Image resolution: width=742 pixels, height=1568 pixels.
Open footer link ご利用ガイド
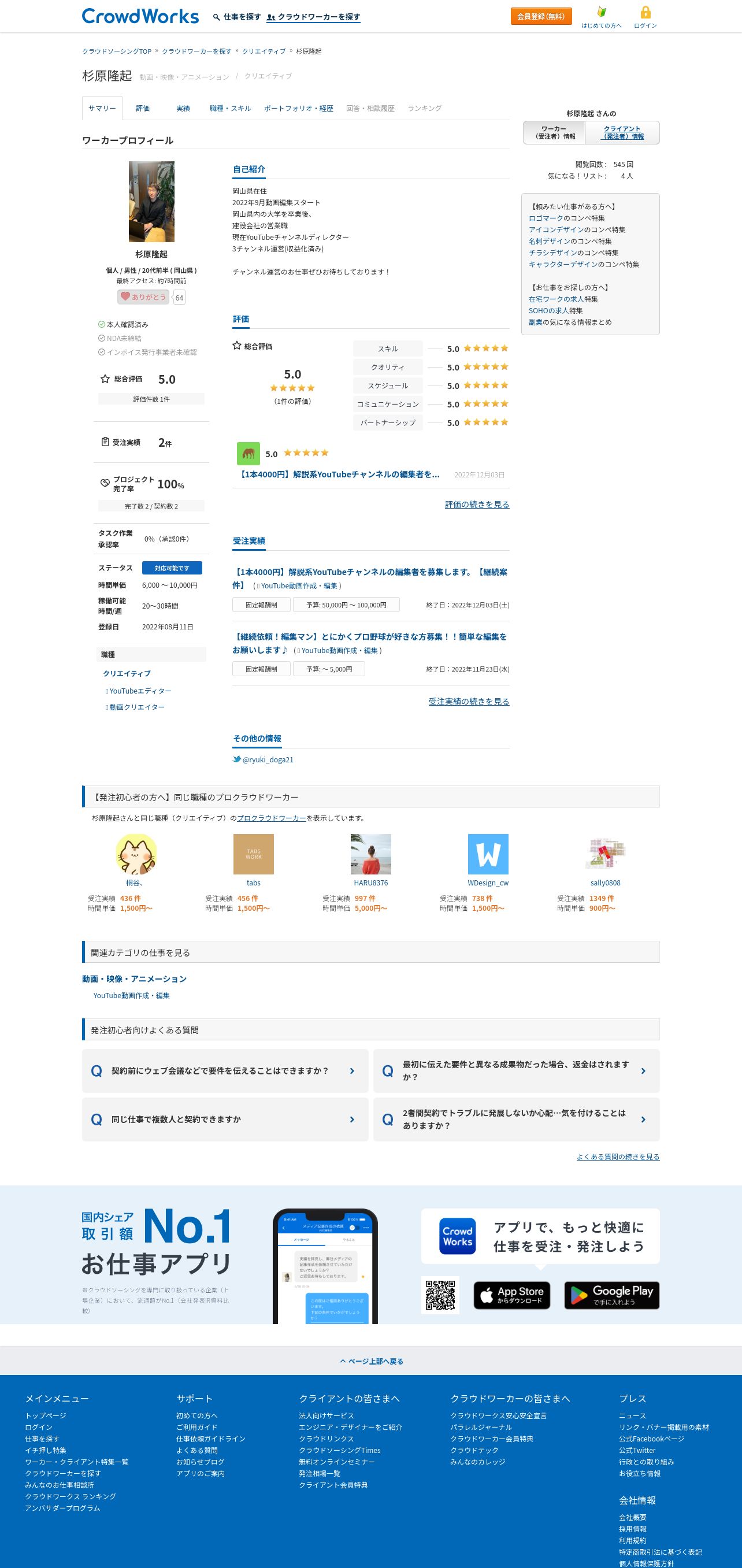pos(196,1428)
